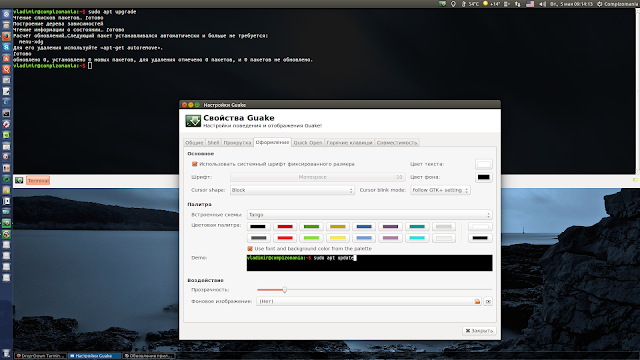Open built-in schemes Tango dropdown

click(x=369, y=215)
